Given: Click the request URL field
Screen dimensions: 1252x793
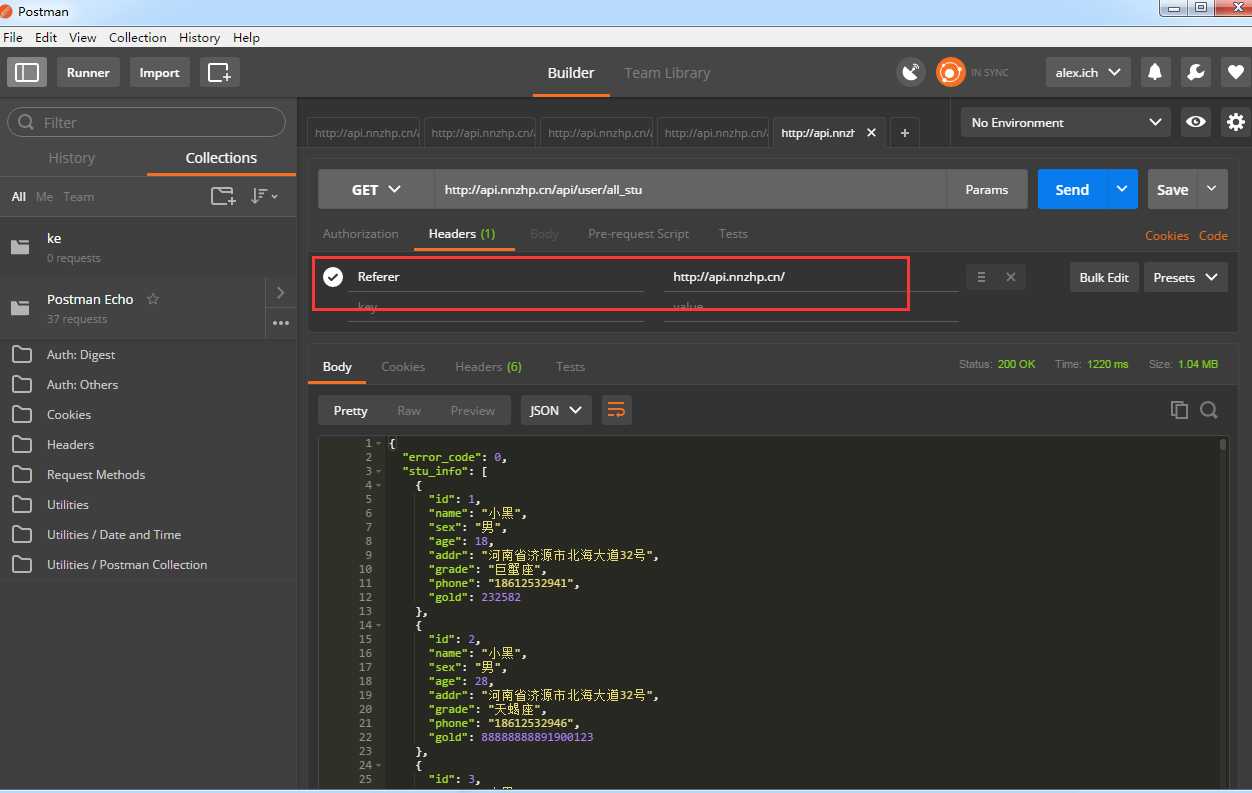Looking at the screenshot, I should pyautogui.click(x=690, y=189).
